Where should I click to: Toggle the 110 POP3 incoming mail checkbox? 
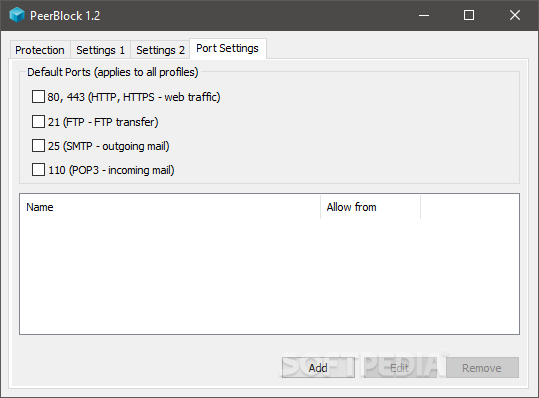click(x=38, y=170)
